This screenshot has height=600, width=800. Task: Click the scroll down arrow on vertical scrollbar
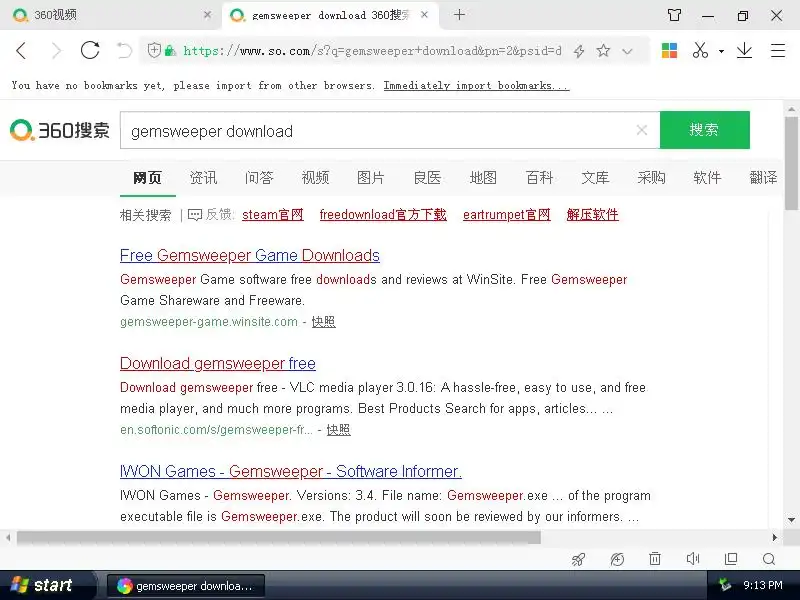pyautogui.click(x=791, y=520)
